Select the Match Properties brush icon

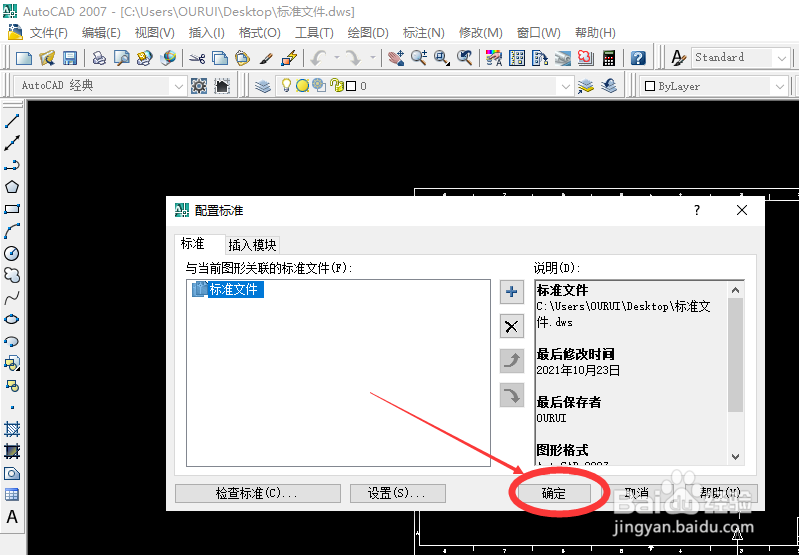pyautogui.click(x=265, y=58)
